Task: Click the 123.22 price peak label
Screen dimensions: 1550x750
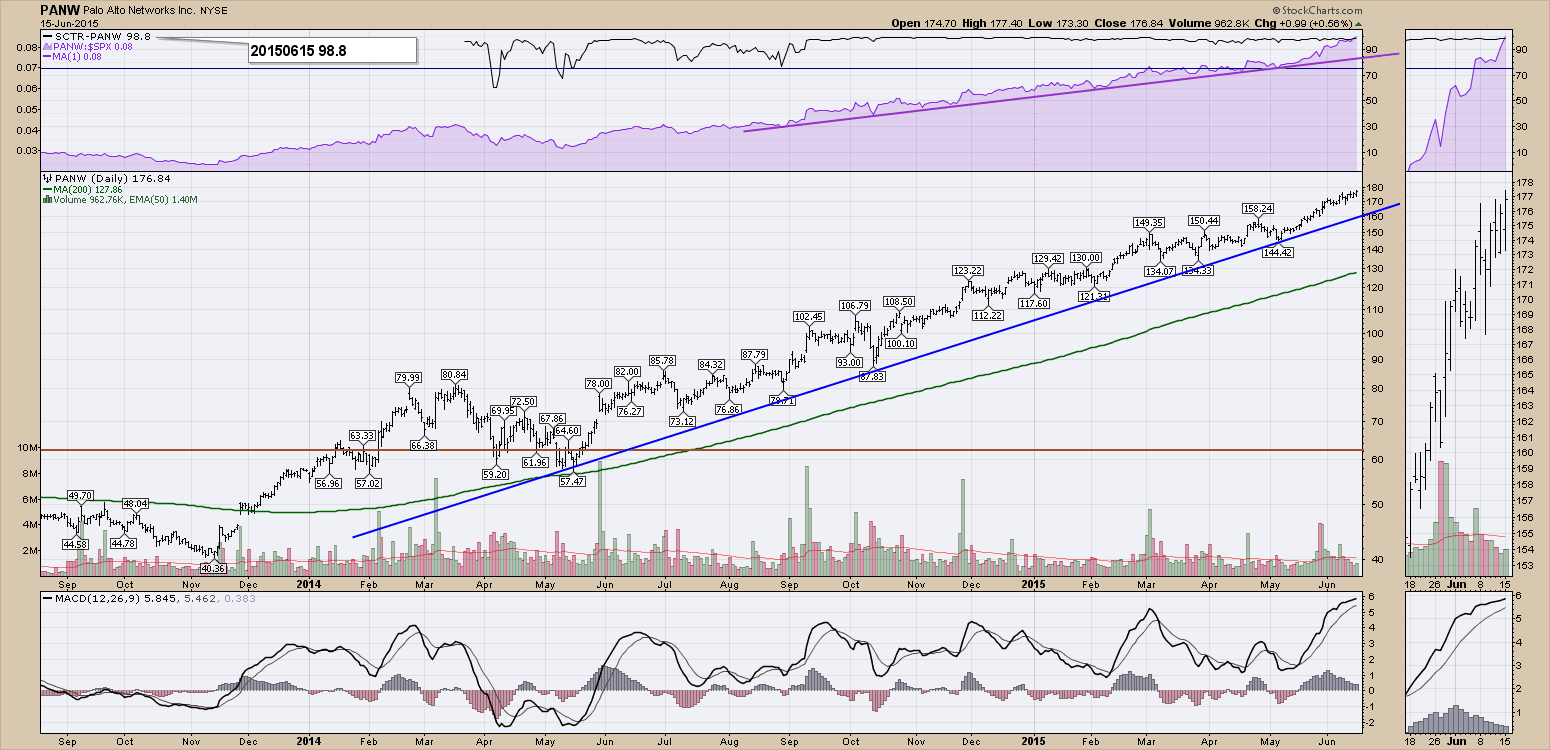Action: [x=968, y=270]
